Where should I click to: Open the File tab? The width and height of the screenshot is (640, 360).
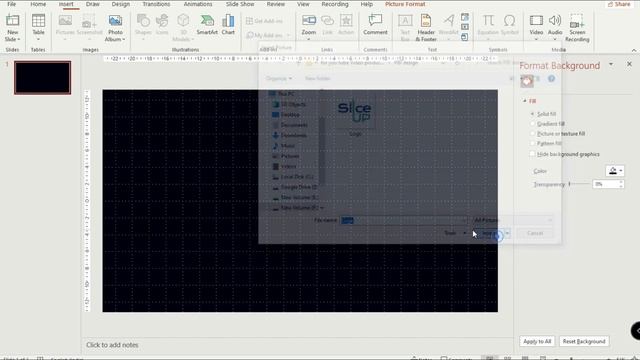click(x=11, y=4)
